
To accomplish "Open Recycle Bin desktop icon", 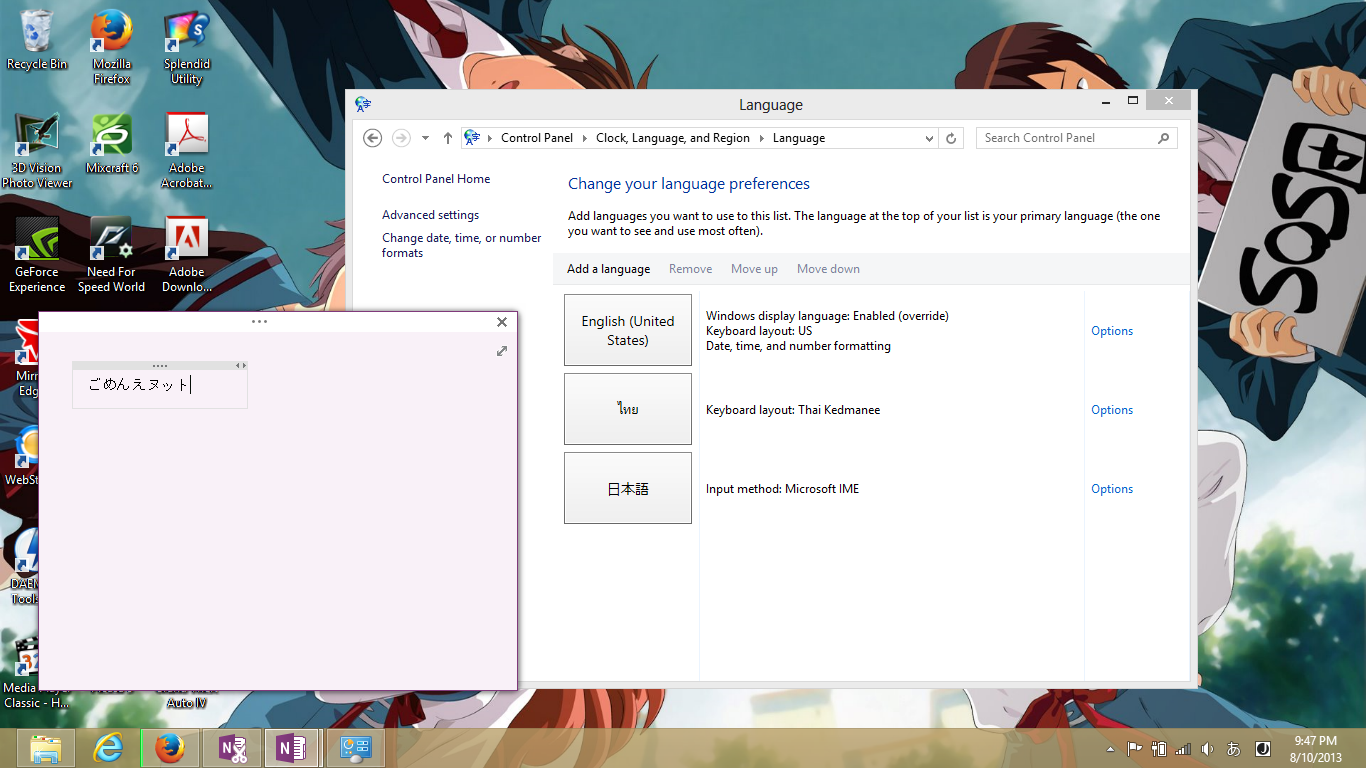I will click(37, 40).
